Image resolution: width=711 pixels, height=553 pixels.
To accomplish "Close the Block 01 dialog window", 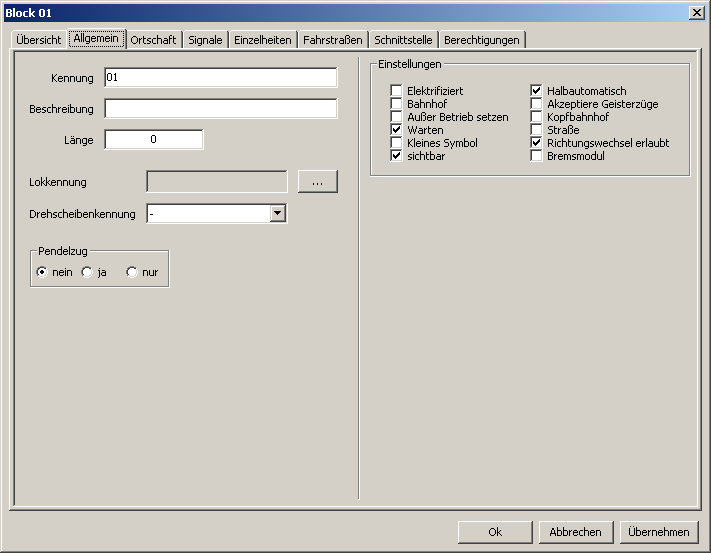I will coord(696,12).
